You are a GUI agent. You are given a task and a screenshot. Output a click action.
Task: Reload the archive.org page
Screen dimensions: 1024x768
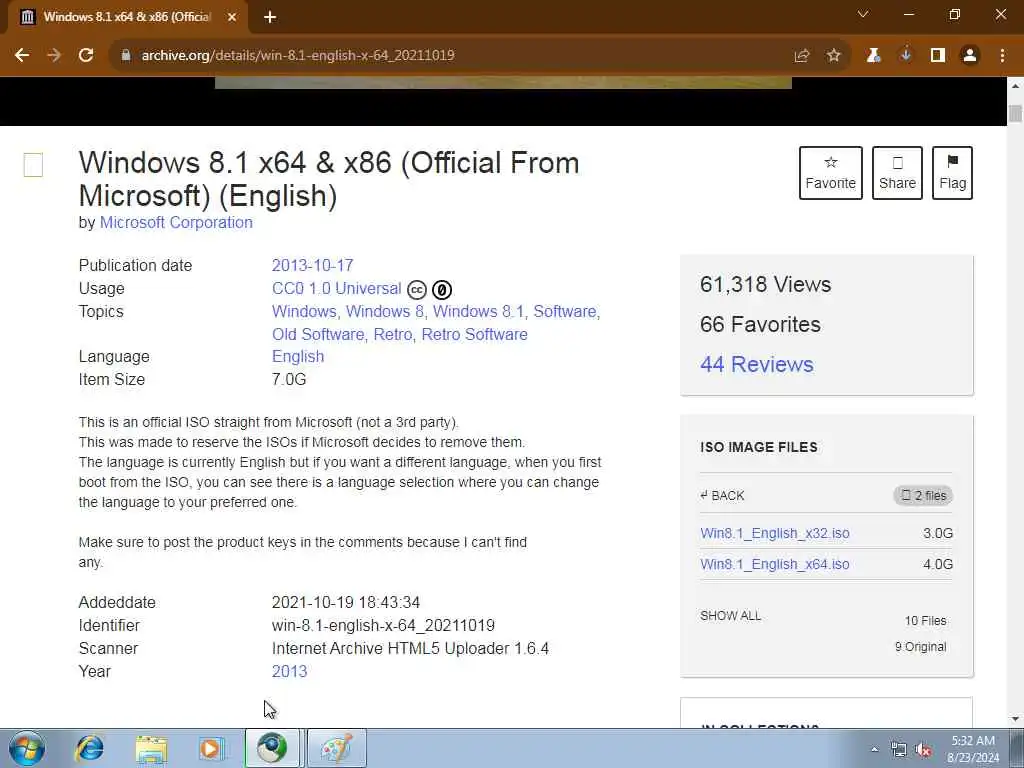coord(86,56)
